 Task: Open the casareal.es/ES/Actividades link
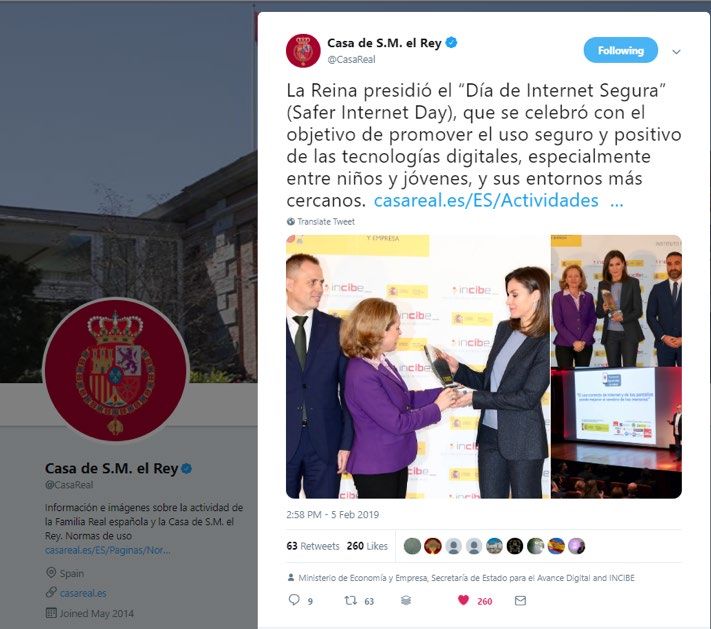click(486, 200)
